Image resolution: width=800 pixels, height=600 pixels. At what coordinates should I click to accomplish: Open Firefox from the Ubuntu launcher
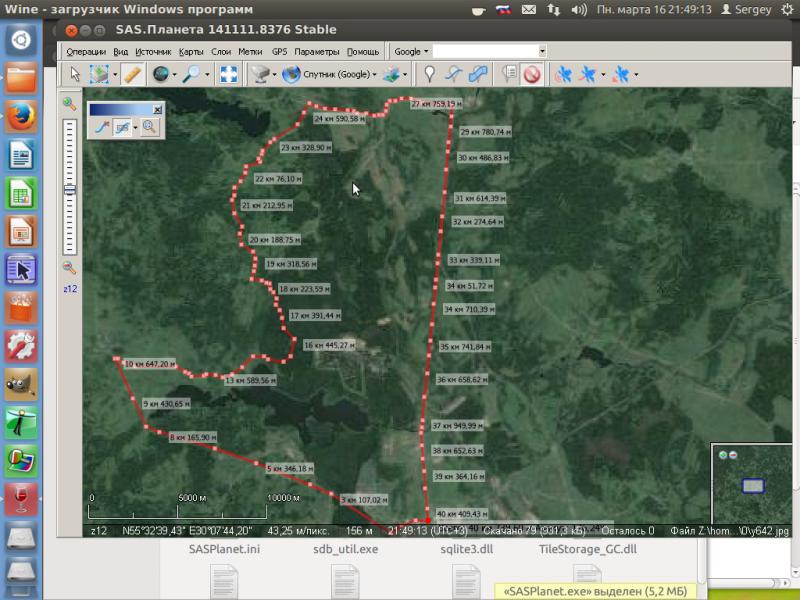[21, 116]
